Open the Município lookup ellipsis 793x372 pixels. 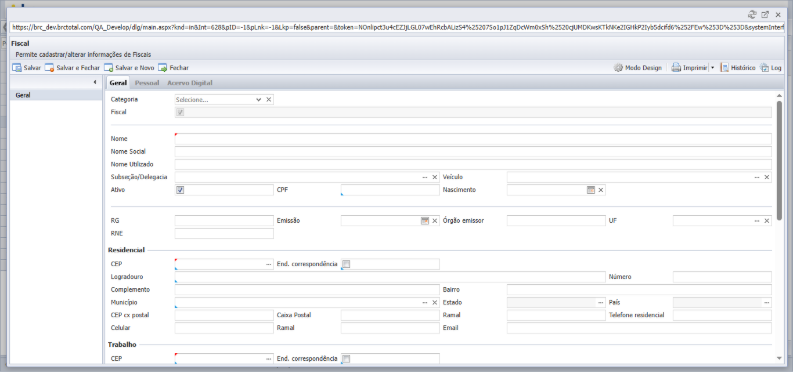[x=425, y=303]
